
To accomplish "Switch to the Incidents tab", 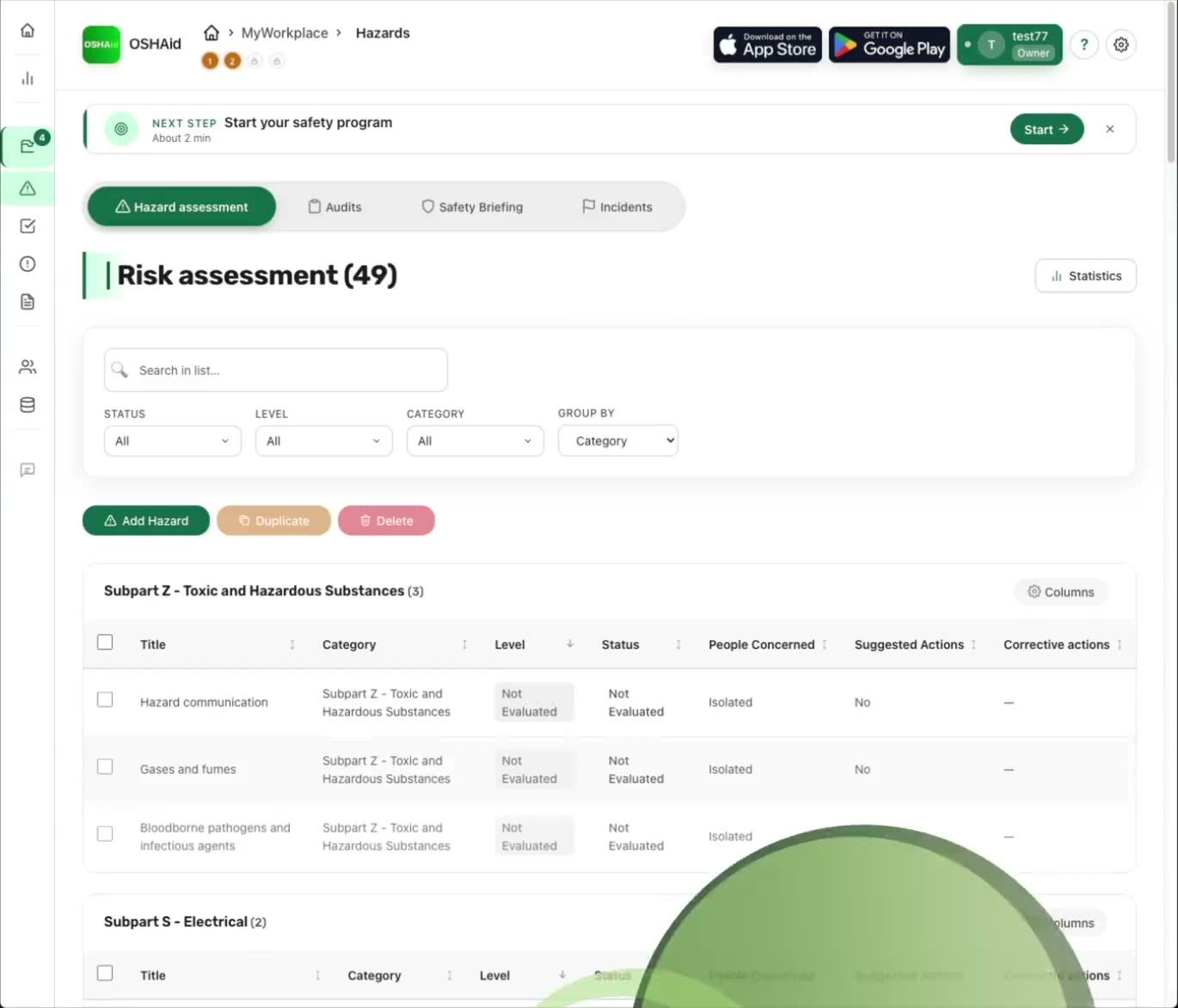I will (617, 207).
